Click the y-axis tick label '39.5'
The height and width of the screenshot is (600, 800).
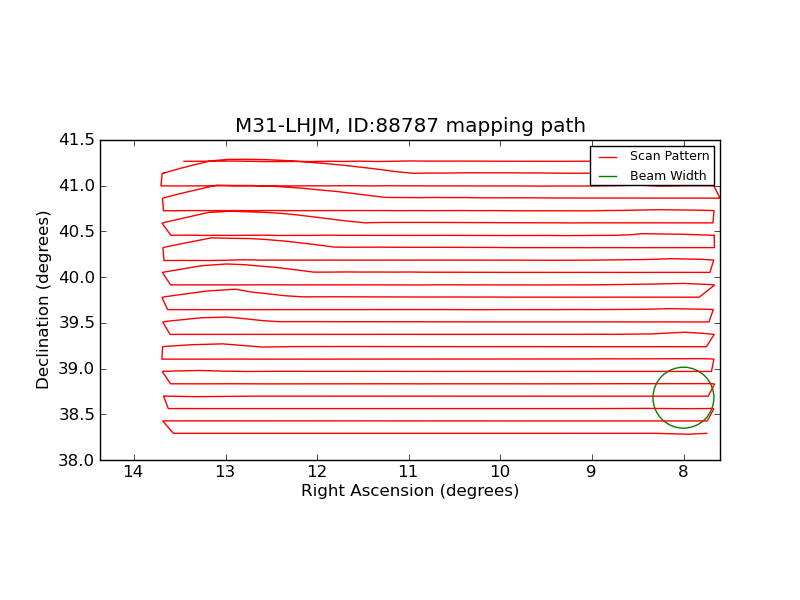coord(77,323)
